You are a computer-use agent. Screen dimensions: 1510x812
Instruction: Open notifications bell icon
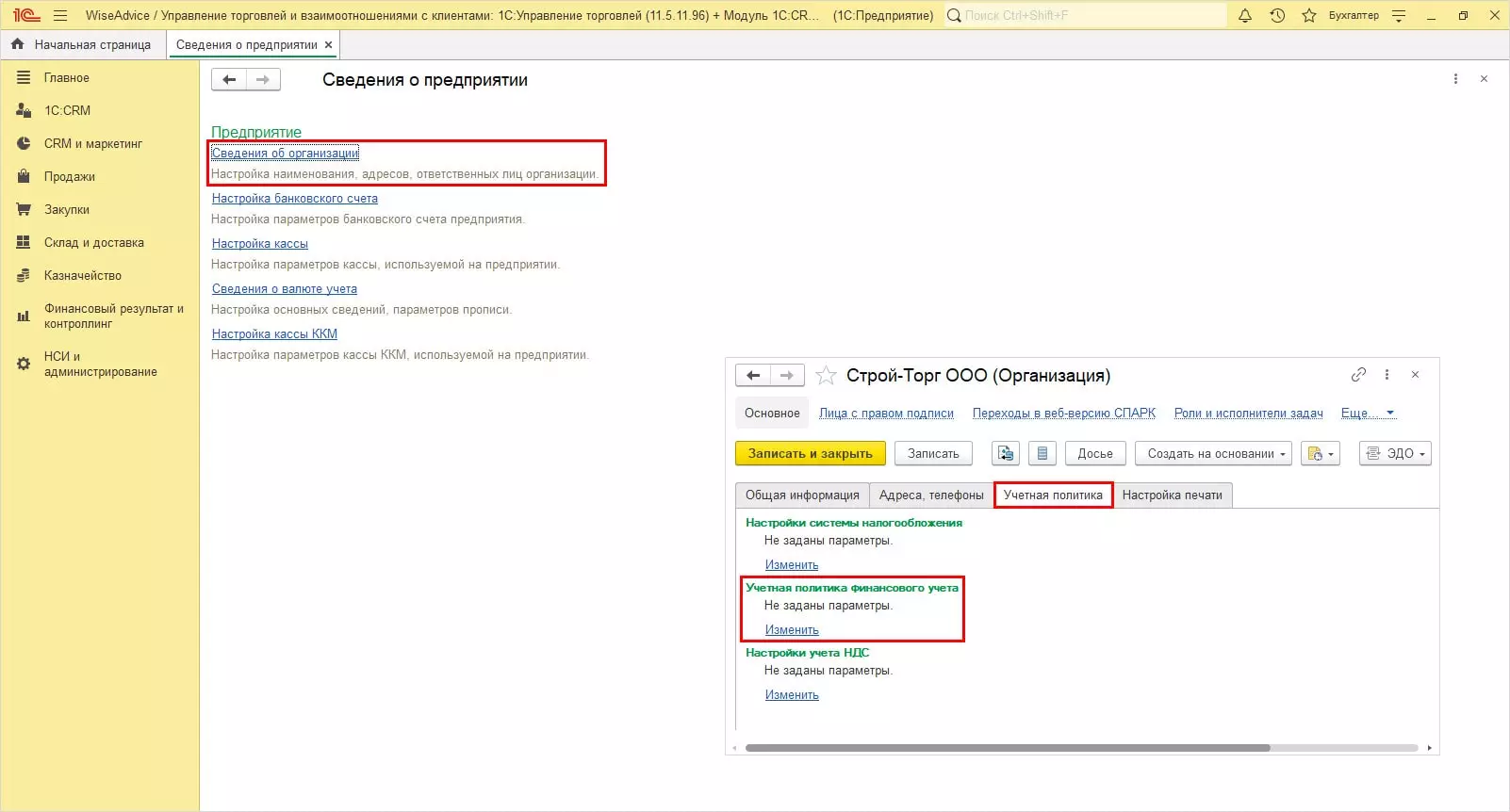point(1245,15)
